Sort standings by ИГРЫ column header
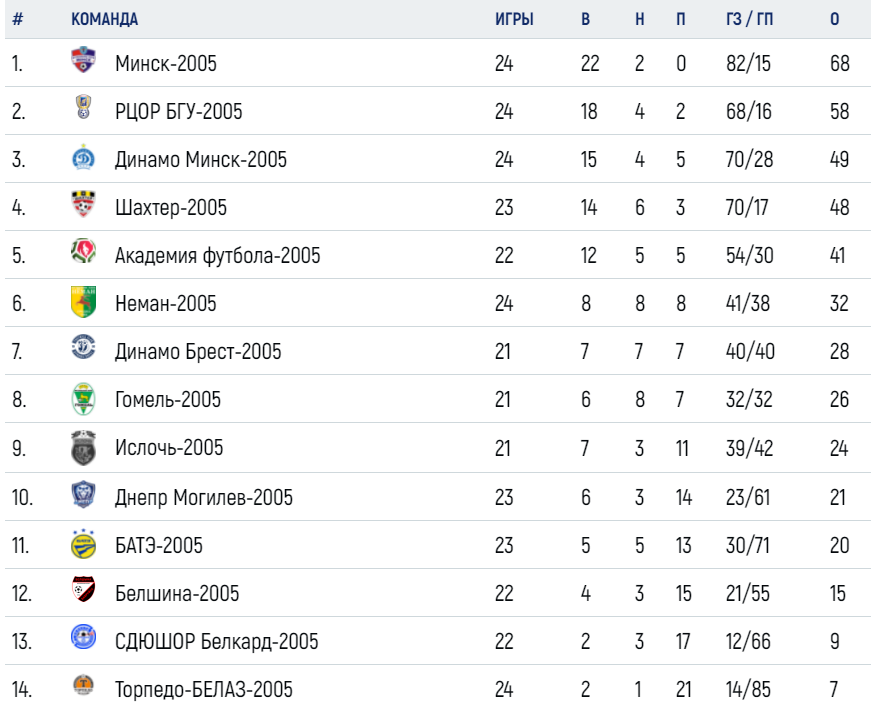The width and height of the screenshot is (871, 708). click(x=514, y=19)
